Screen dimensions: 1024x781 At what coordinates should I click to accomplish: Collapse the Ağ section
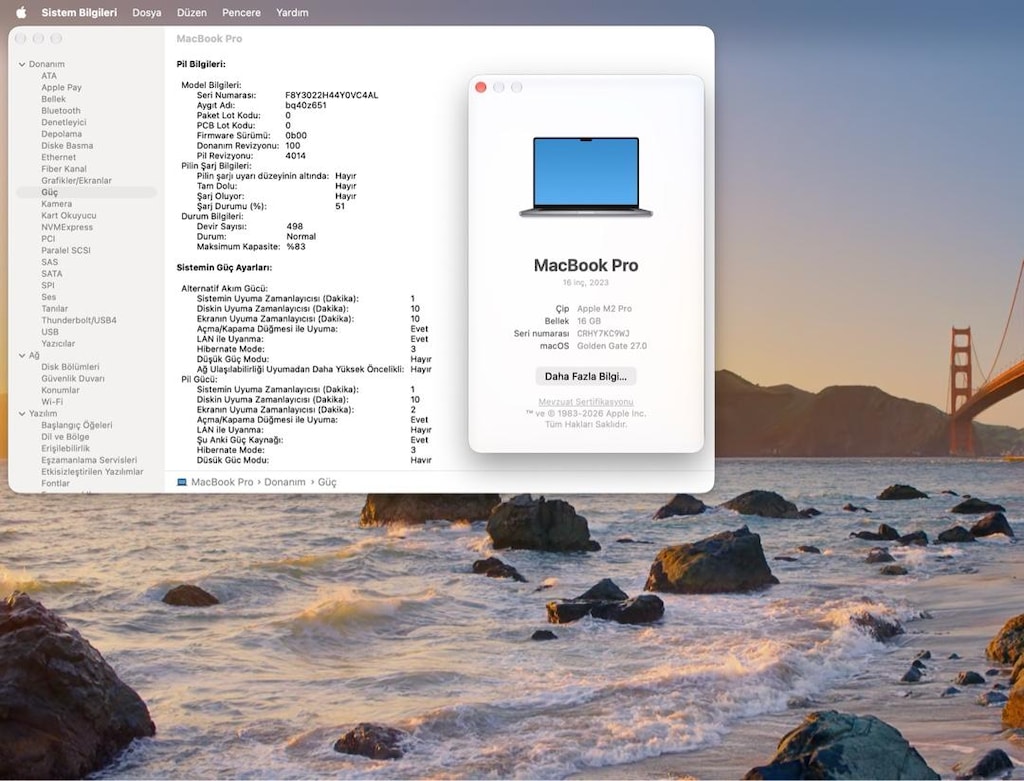coord(22,355)
